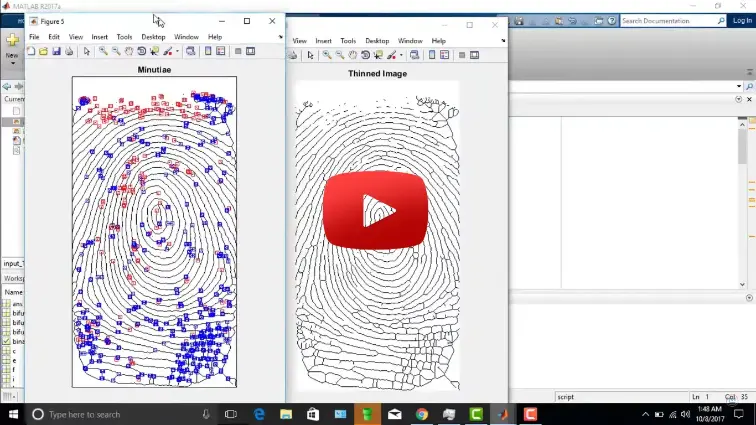Image resolution: width=756 pixels, height=425 pixels.
Task: Open brush color dropdown arrow in Figure 5
Action: [x=177, y=51]
